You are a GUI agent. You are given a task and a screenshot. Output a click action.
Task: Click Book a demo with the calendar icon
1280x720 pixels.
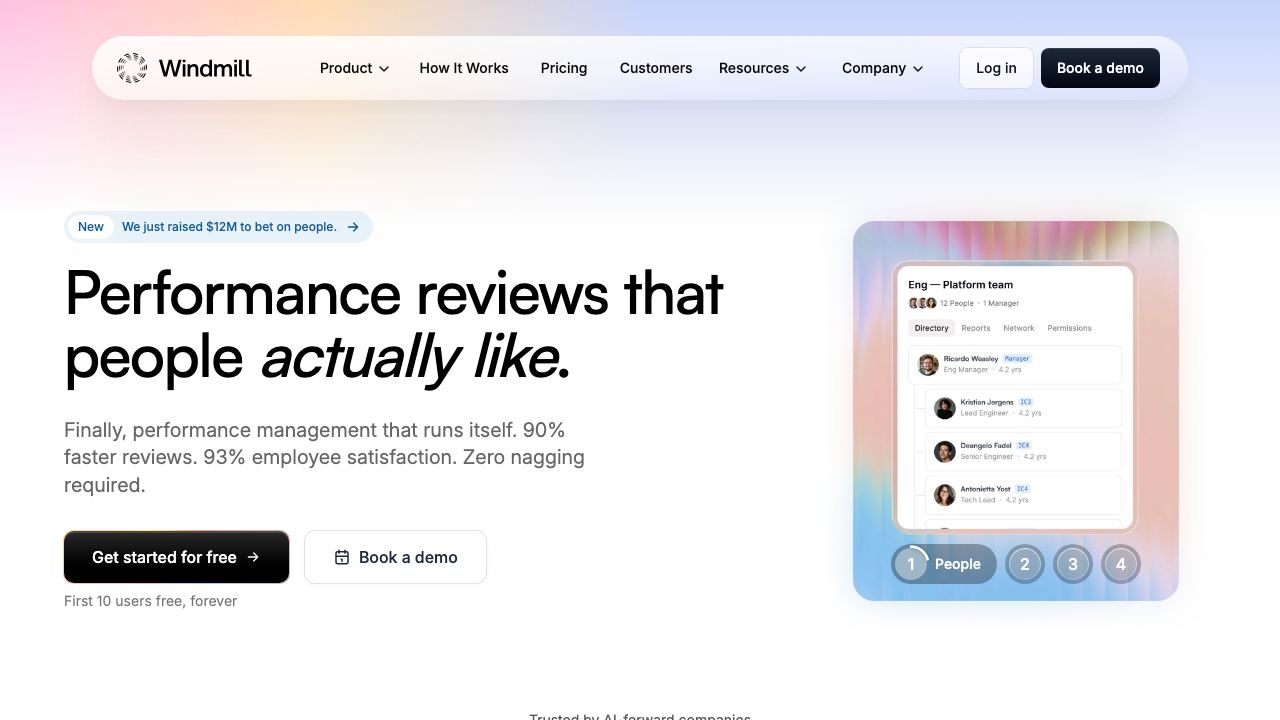[x=395, y=557]
